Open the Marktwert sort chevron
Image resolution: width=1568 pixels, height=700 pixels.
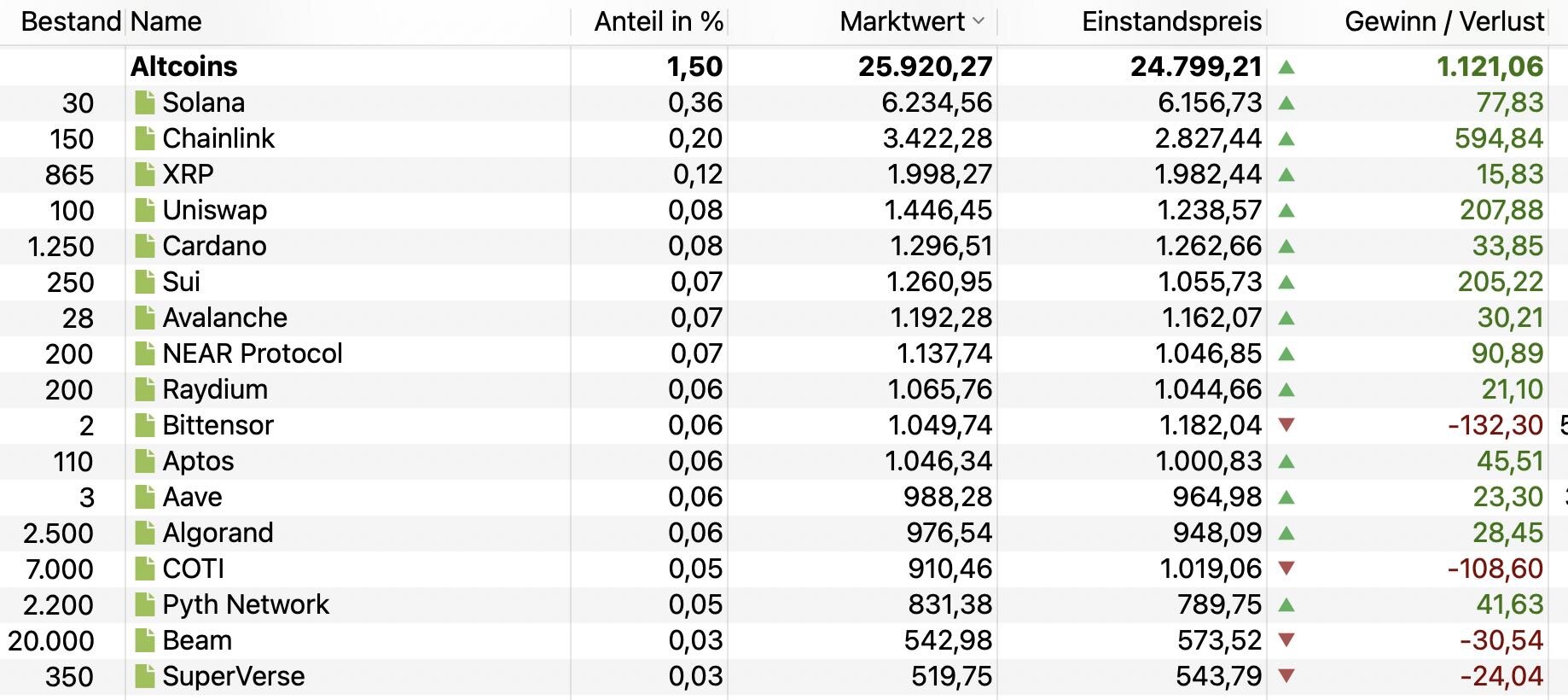coord(979,21)
